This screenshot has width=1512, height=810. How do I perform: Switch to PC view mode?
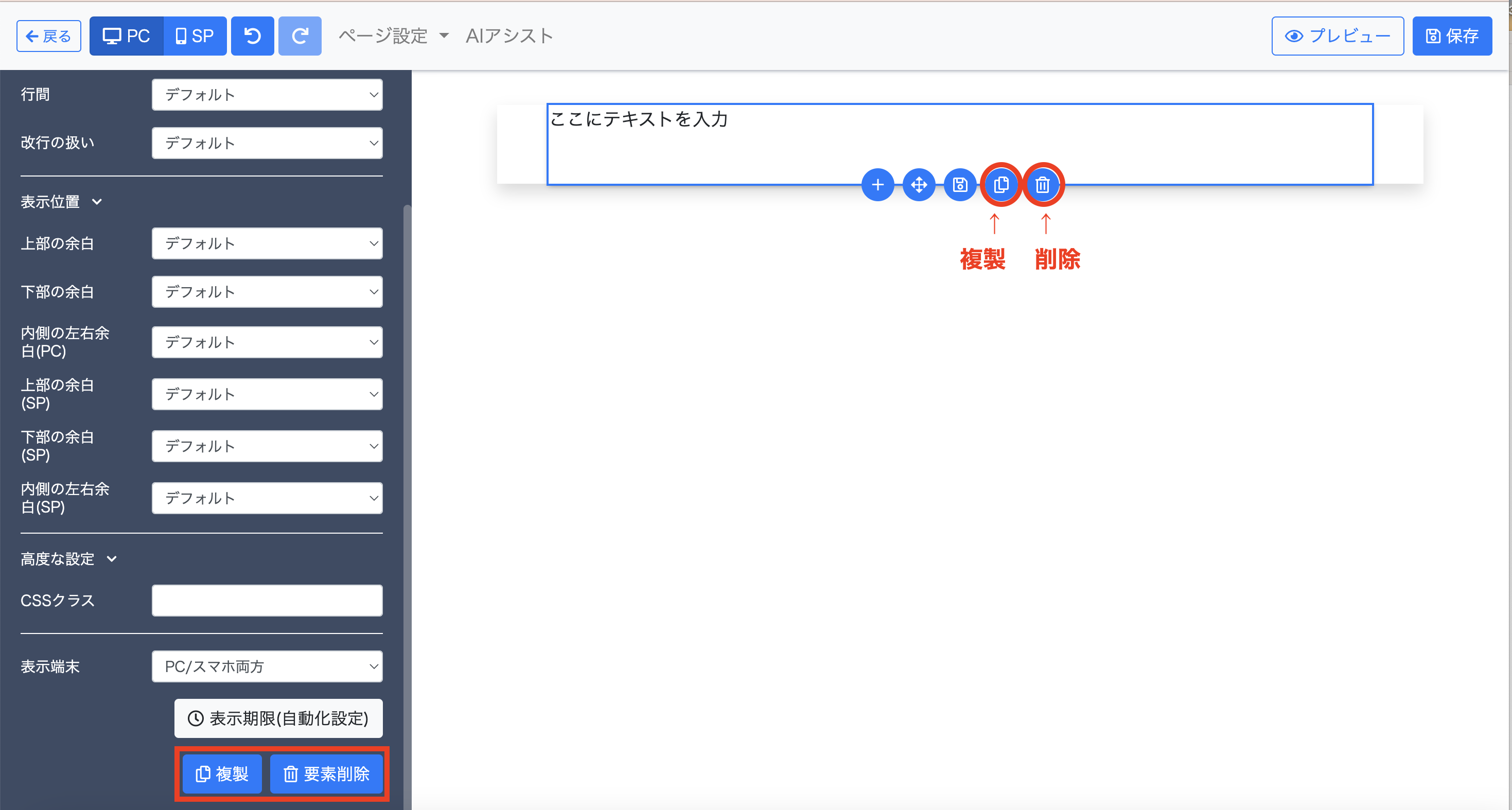pyautogui.click(x=127, y=37)
